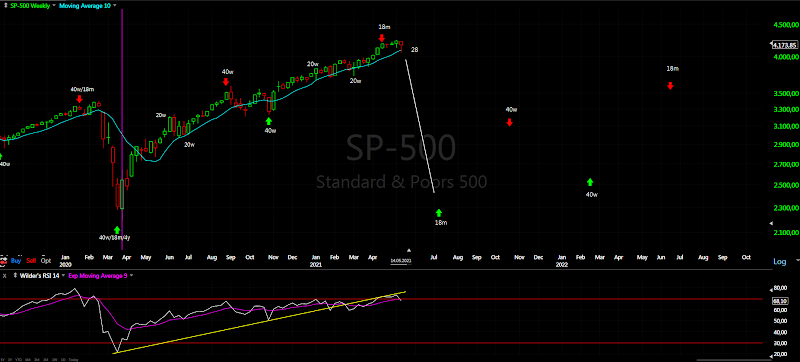Click the Jan 2022 time axis label

coord(562,261)
